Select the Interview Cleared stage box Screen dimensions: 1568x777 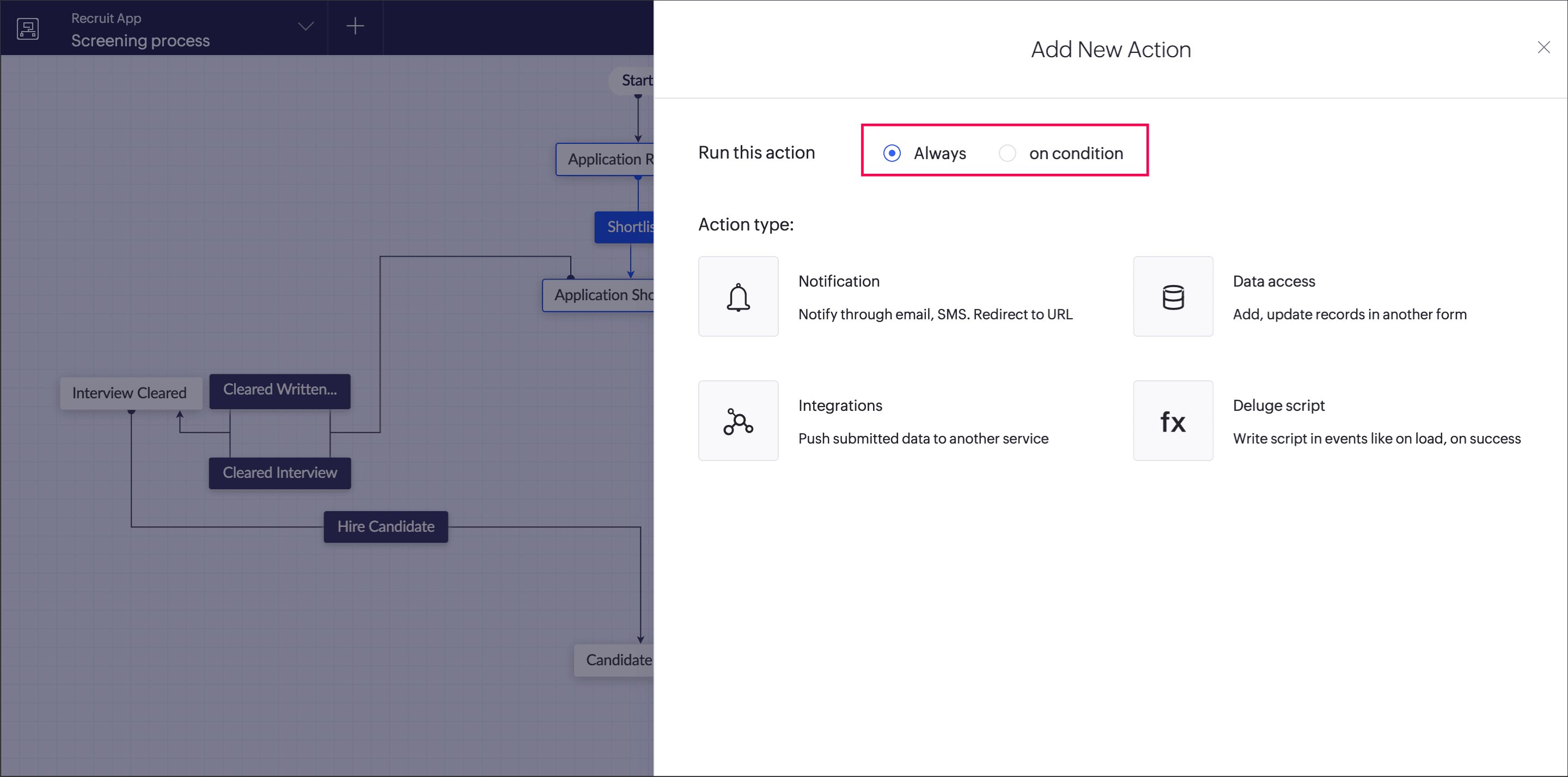coord(130,393)
